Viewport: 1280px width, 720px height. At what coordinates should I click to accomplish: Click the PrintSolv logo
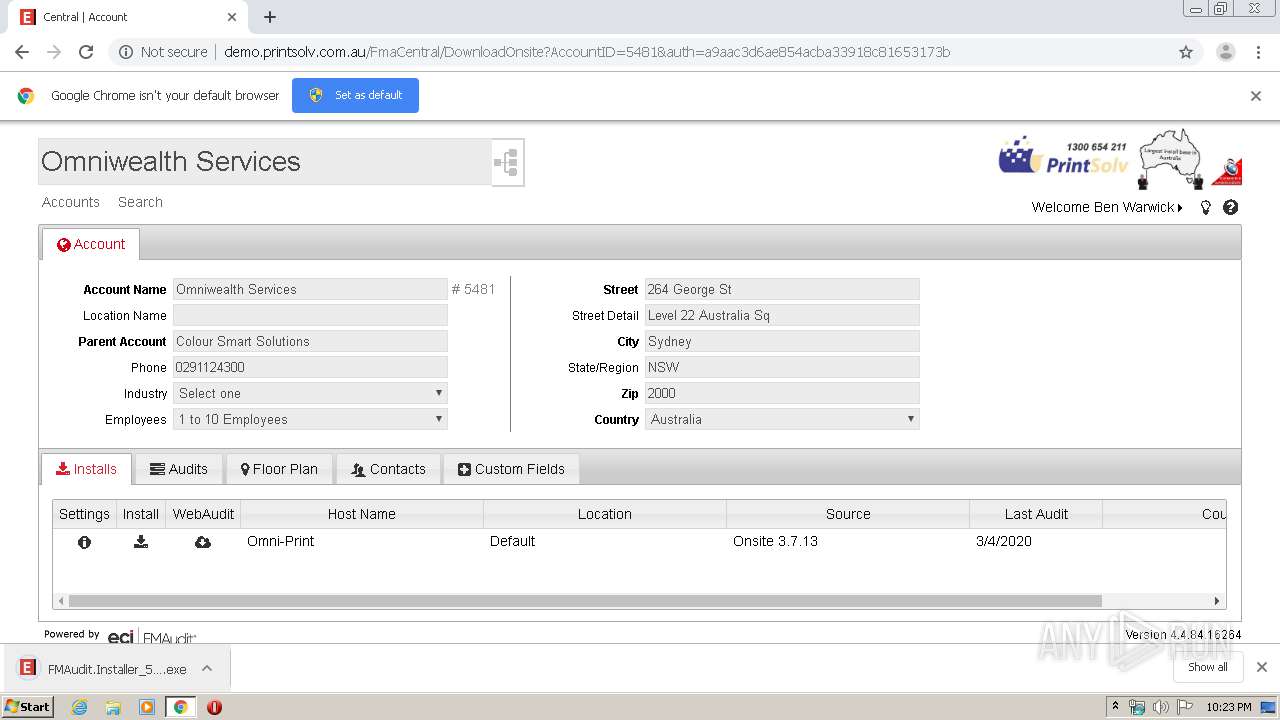pos(1064,158)
